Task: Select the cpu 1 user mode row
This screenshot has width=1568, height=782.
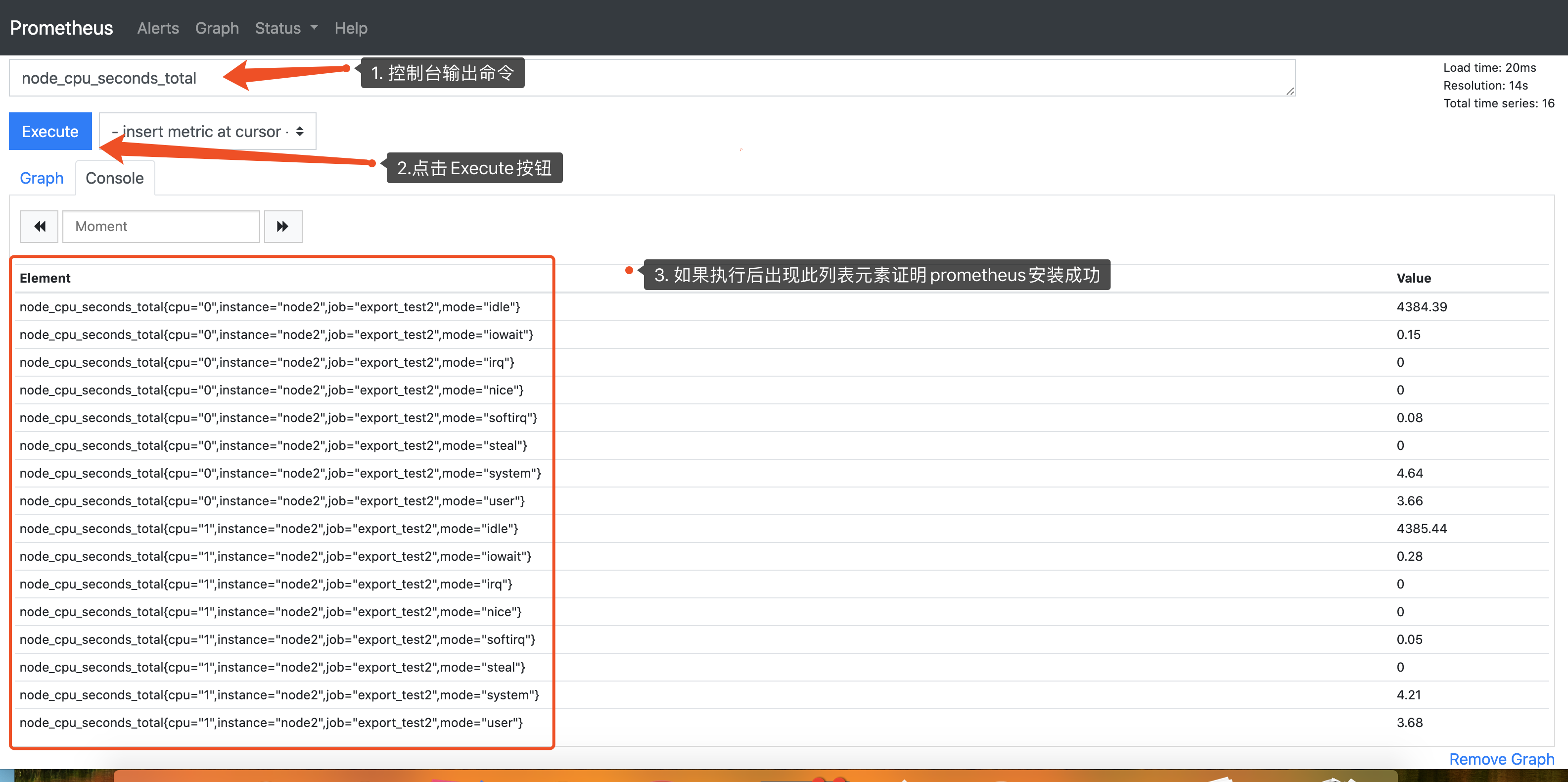Action: 272,722
